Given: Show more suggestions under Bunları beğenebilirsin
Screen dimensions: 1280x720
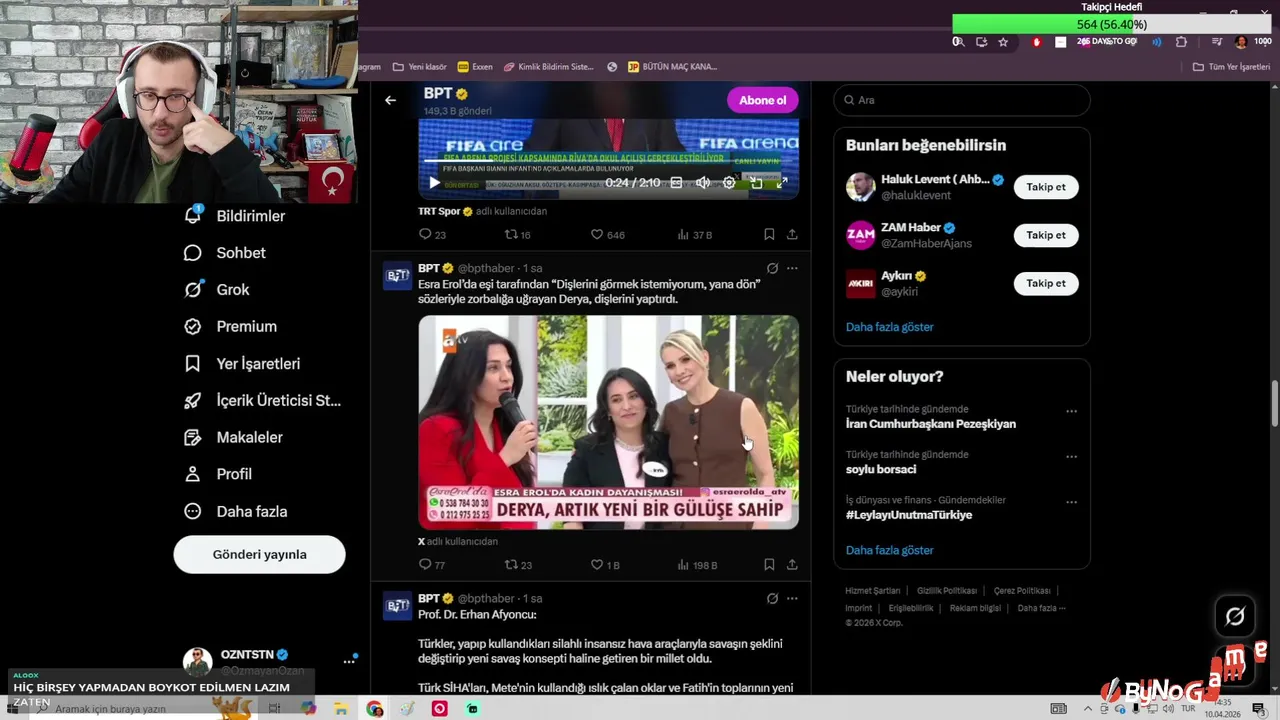Looking at the screenshot, I should [889, 327].
